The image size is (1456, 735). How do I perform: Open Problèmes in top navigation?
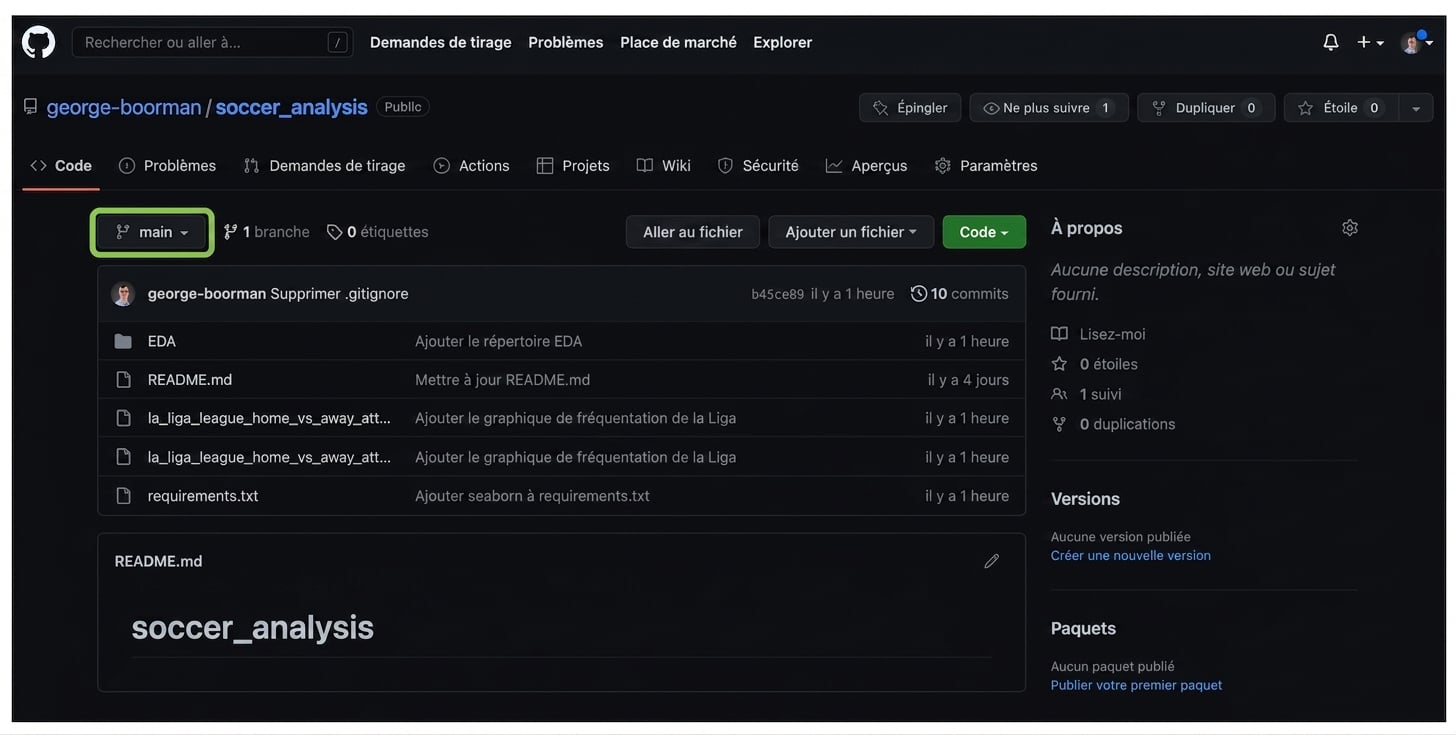point(566,42)
